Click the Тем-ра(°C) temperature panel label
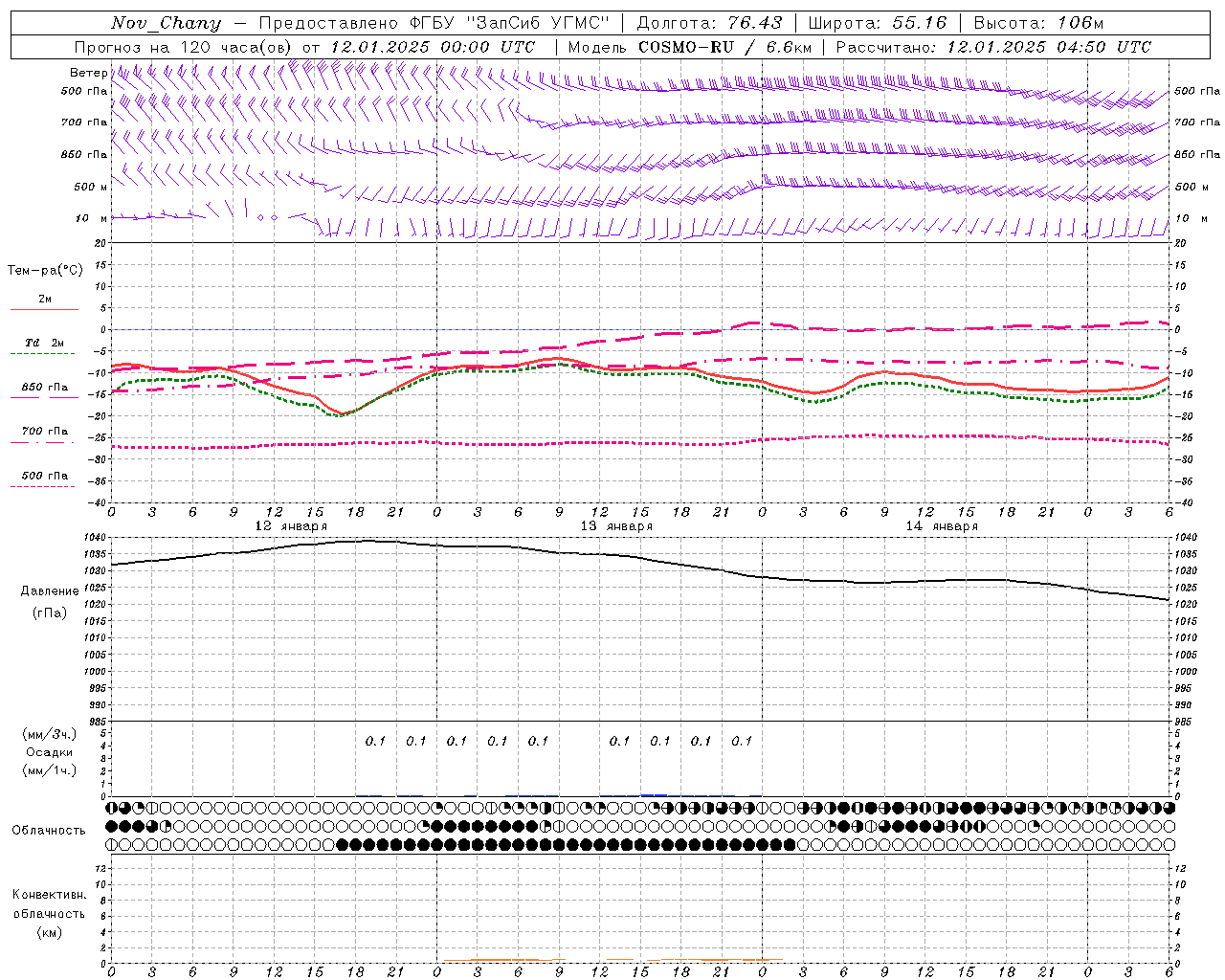Image resolution: width=1225 pixels, height=980 pixels. [45, 271]
